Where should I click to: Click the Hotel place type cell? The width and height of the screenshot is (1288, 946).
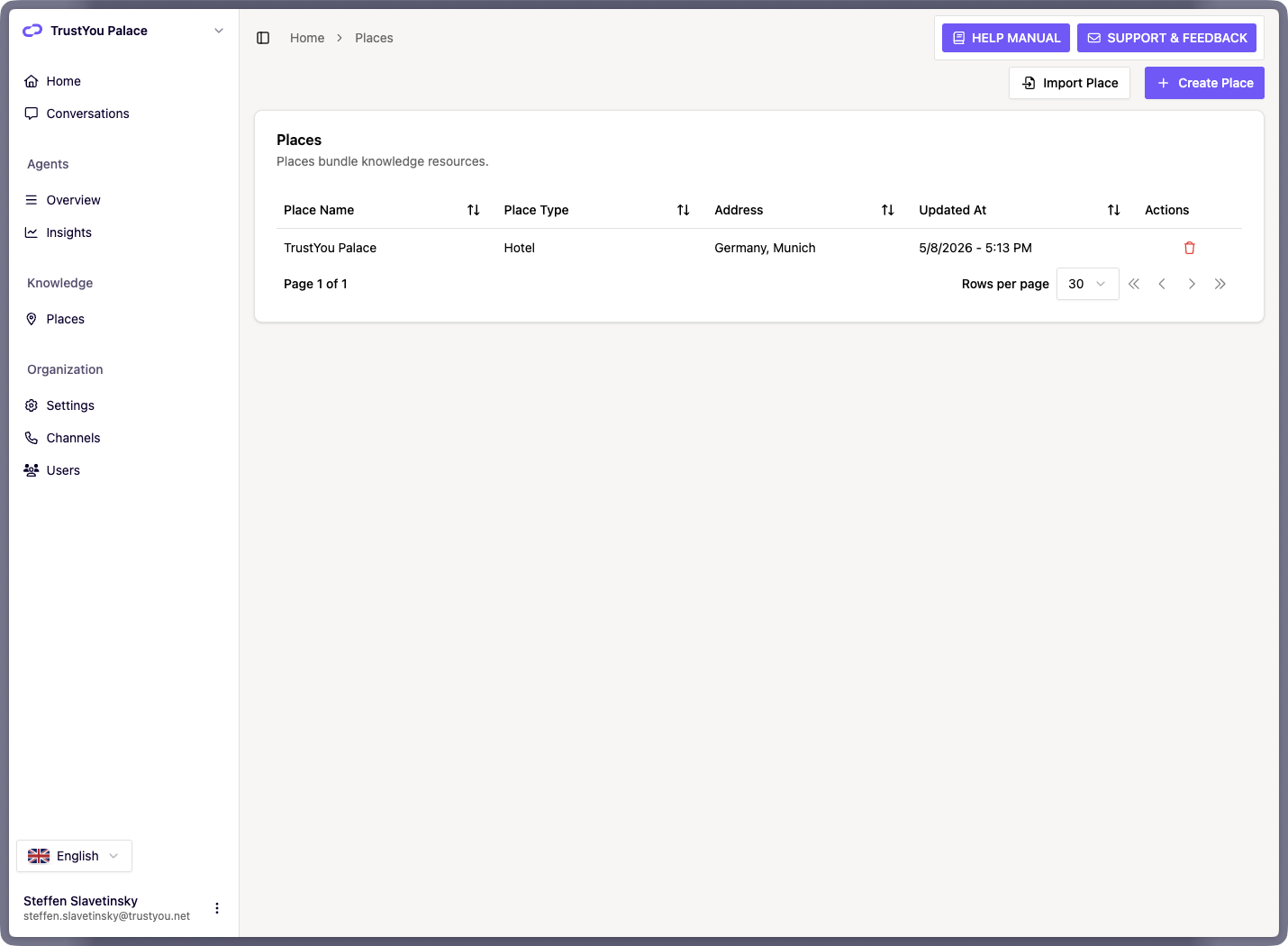520,248
